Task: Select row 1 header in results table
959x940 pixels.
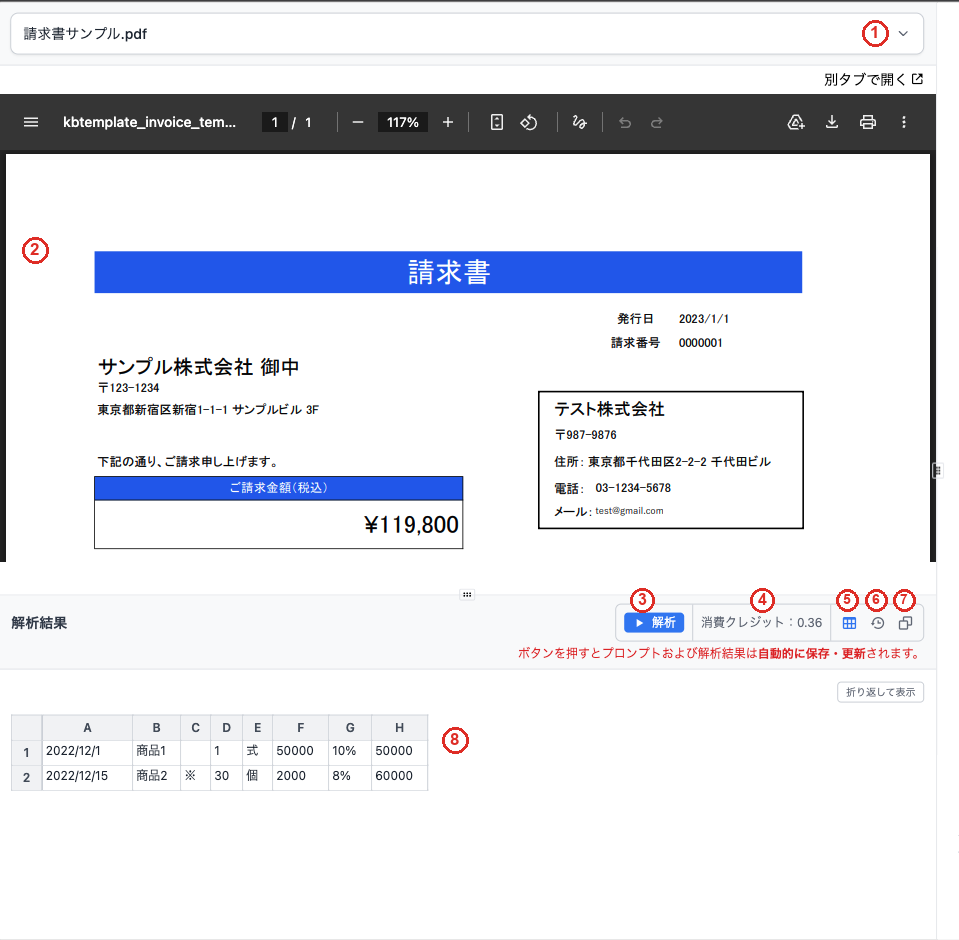Action: coord(26,752)
